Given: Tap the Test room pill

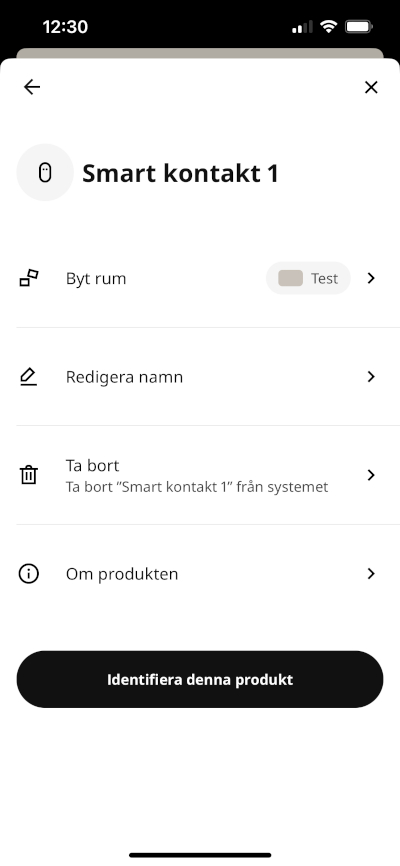Looking at the screenshot, I should pyautogui.click(x=308, y=278).
